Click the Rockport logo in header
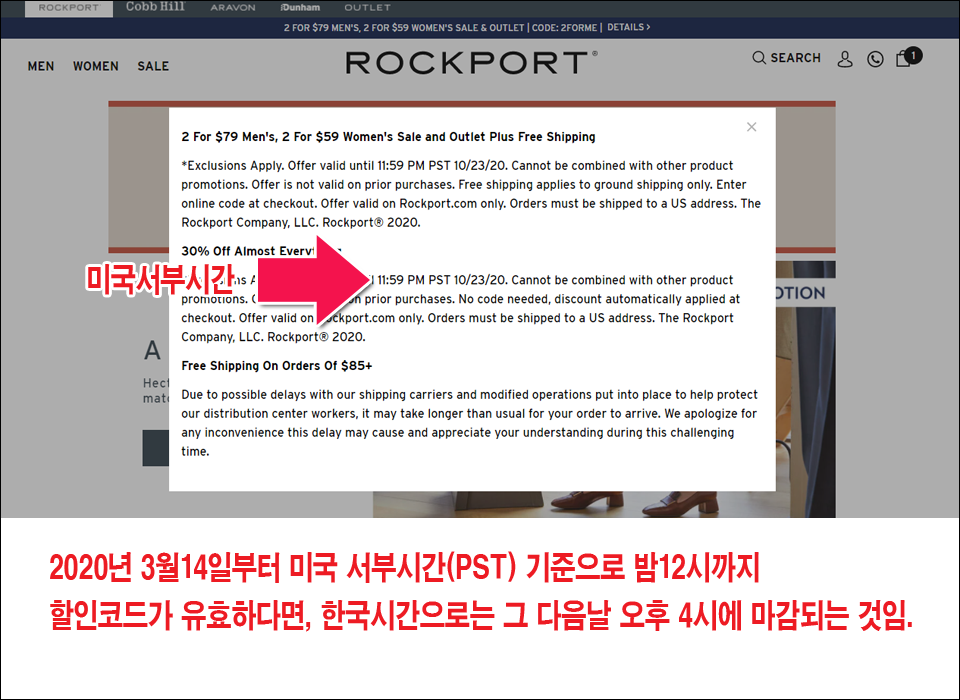Screen dimensions: 960x700 [x=471, y=62]
